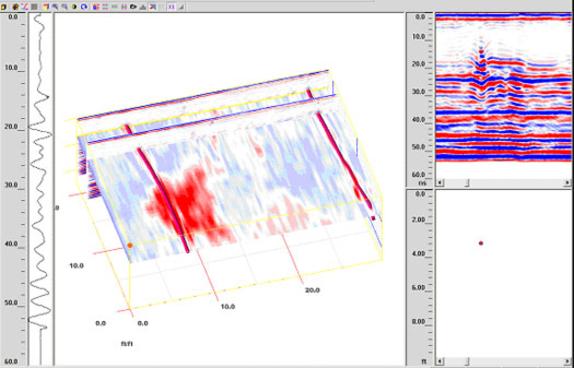This screenshot has width=574, height=368.
Task: Select the first magnifier zoom tool
Action: click(55, 7)
